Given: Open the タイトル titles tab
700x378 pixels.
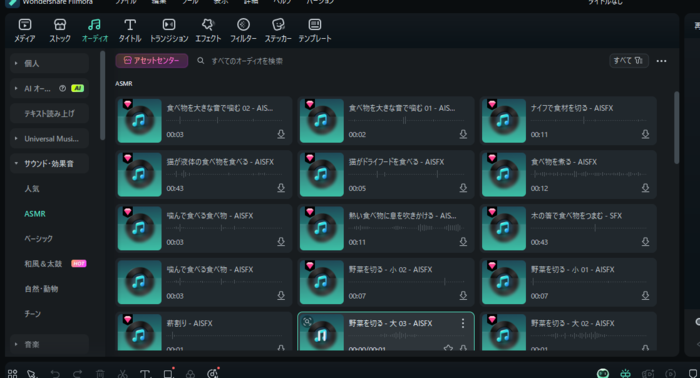Looking at the screenshot, I should (130, 30).
